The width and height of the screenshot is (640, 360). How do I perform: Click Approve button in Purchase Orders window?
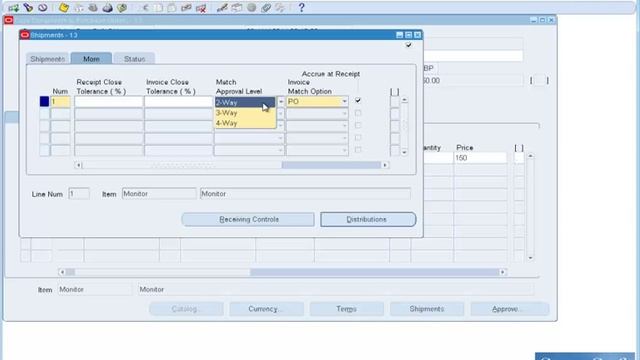pos(509,309)
